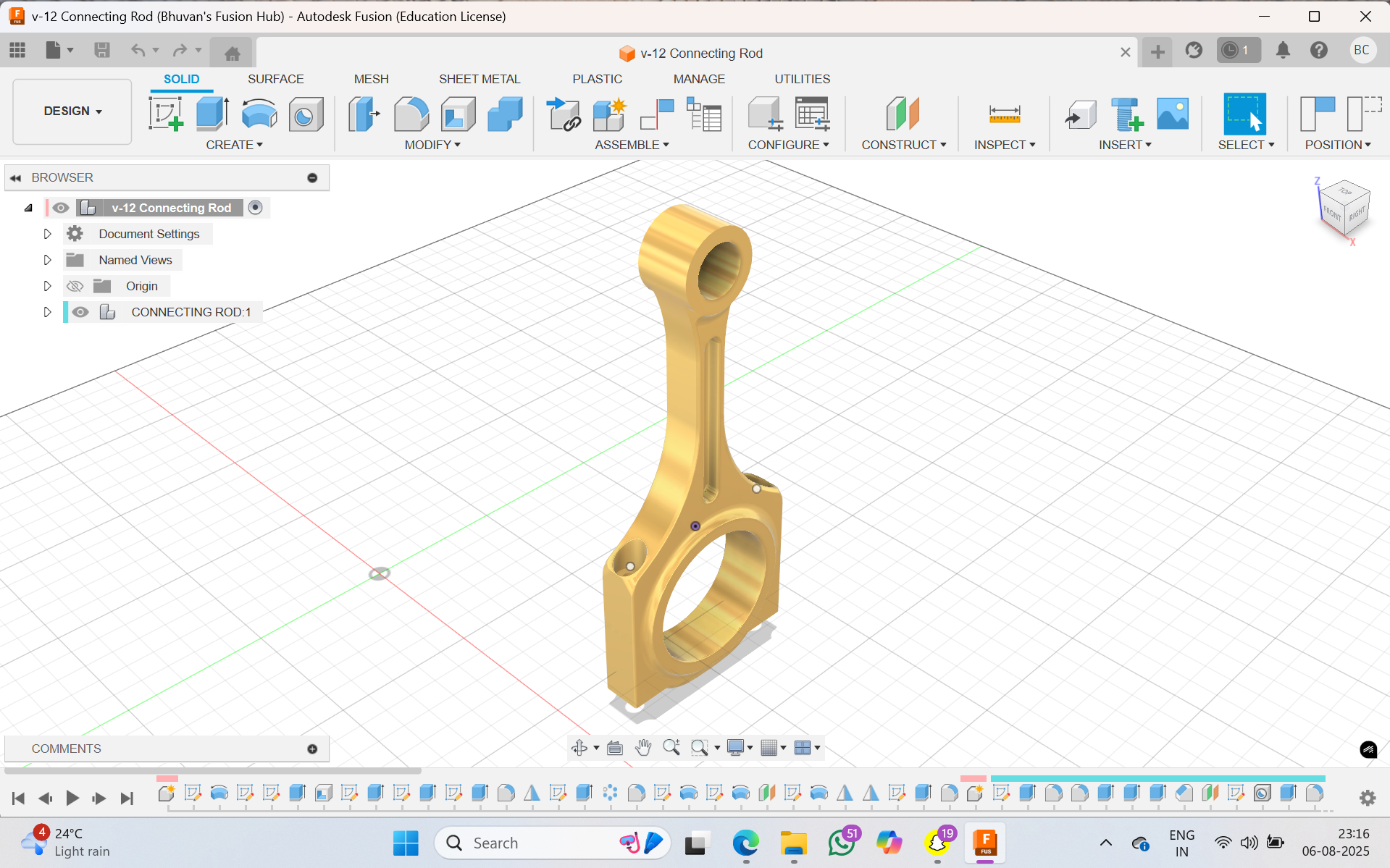This screenshot has height=868, width=1390.
Task: Create a new component icon
Action: (x=610, y=114)
